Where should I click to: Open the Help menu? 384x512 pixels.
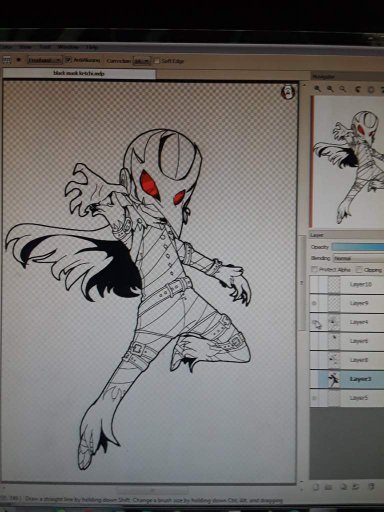point(92,47)
